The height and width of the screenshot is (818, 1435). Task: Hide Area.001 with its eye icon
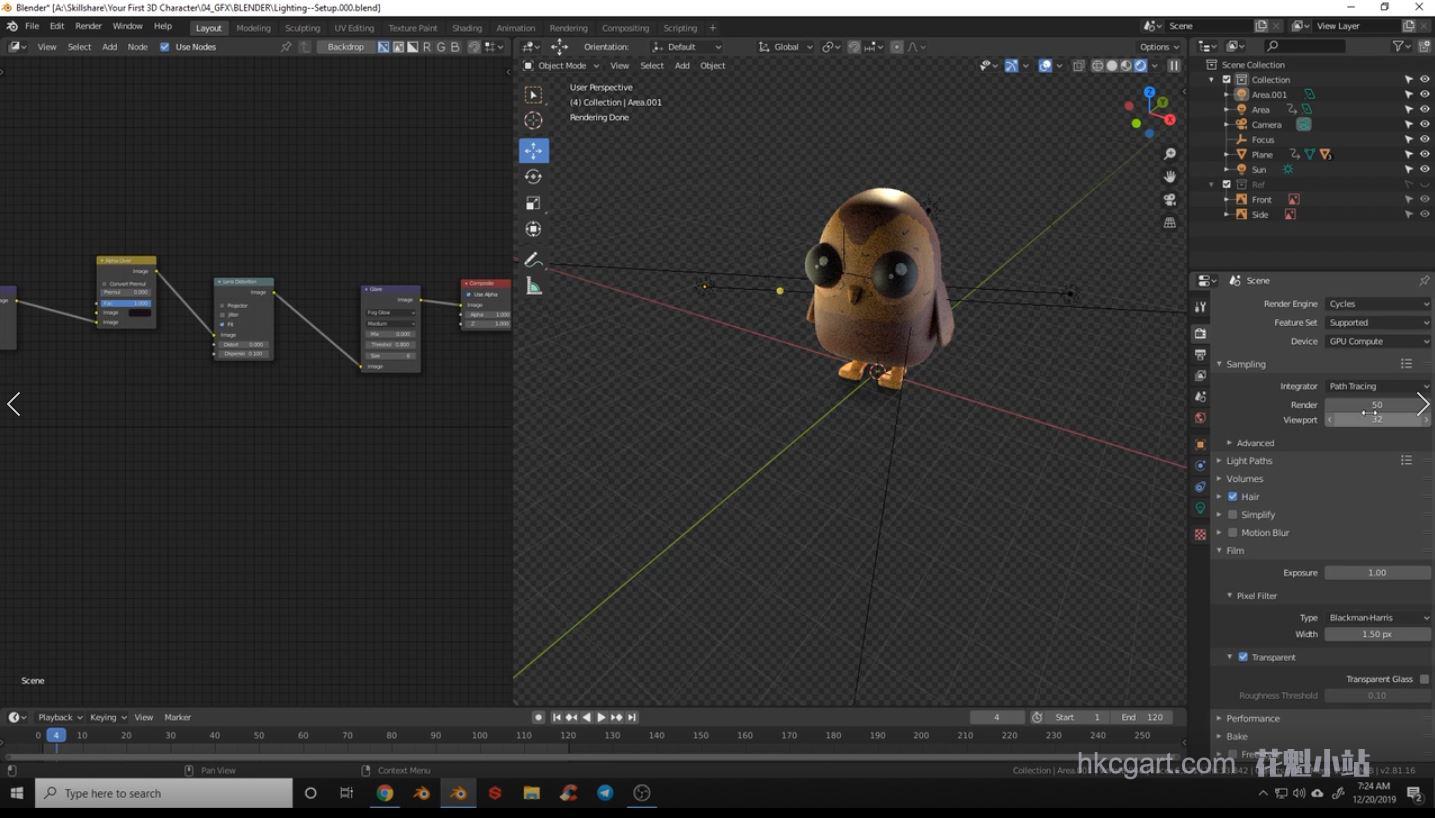[x=1424, y=95]
